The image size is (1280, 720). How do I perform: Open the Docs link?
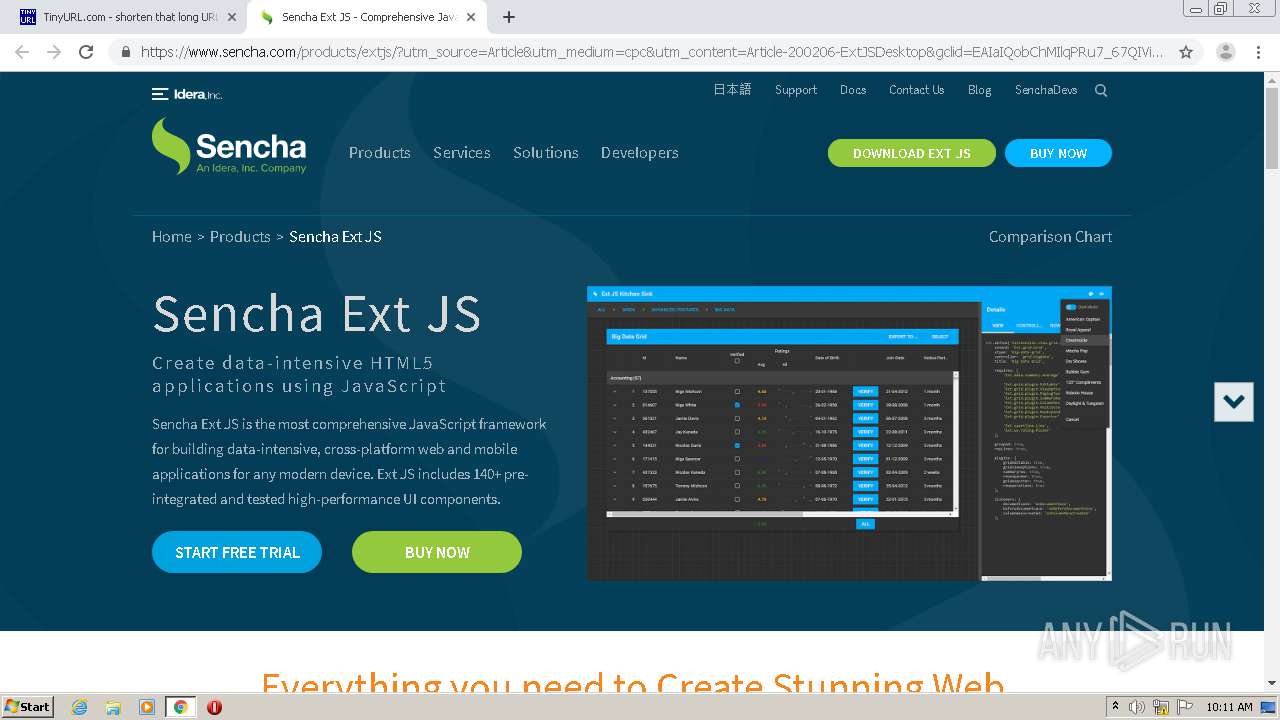tap(853, 90)
